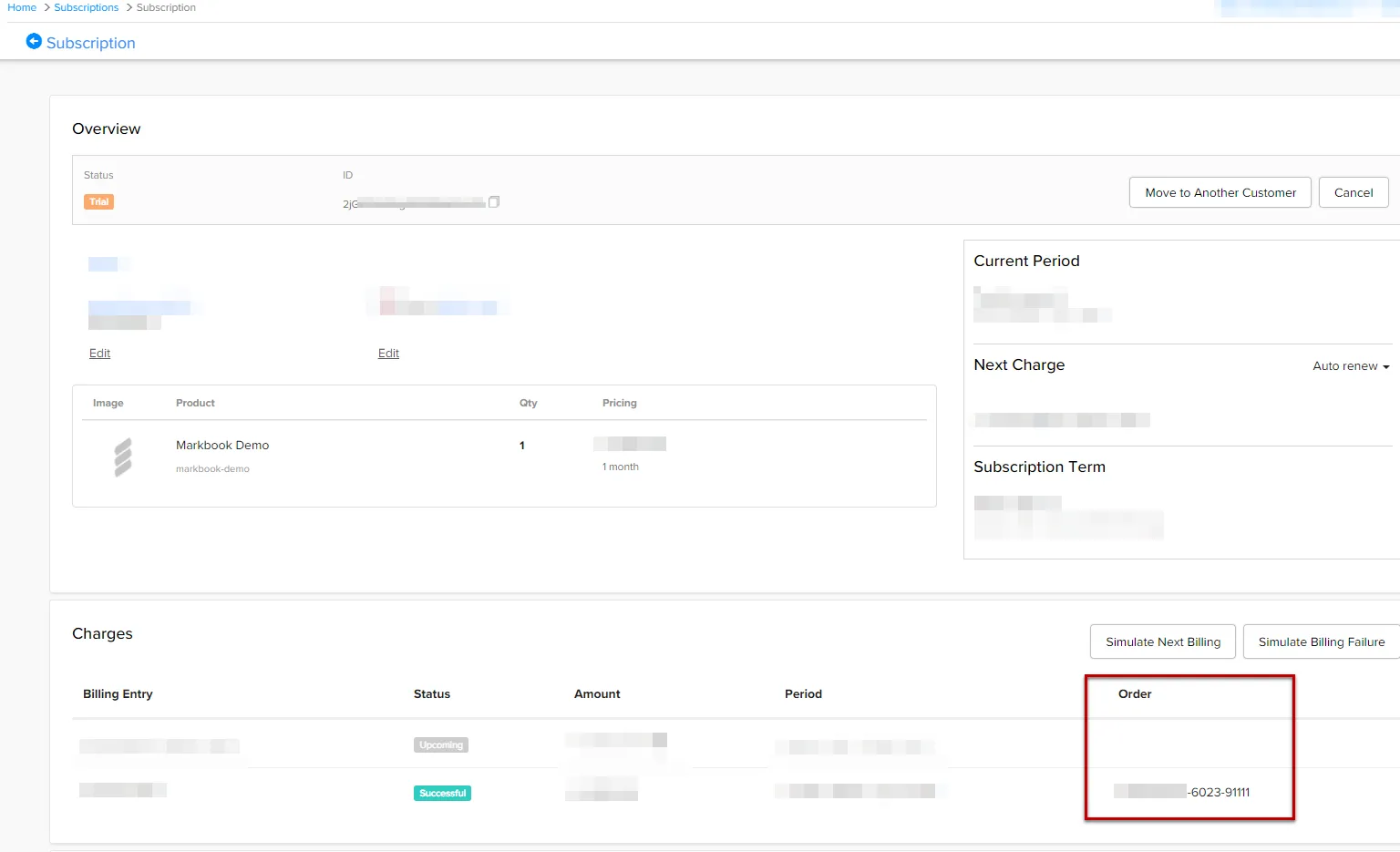Open Subscriptions breadcrumb link
The image size is (1400, 852).
coord(87,7)
